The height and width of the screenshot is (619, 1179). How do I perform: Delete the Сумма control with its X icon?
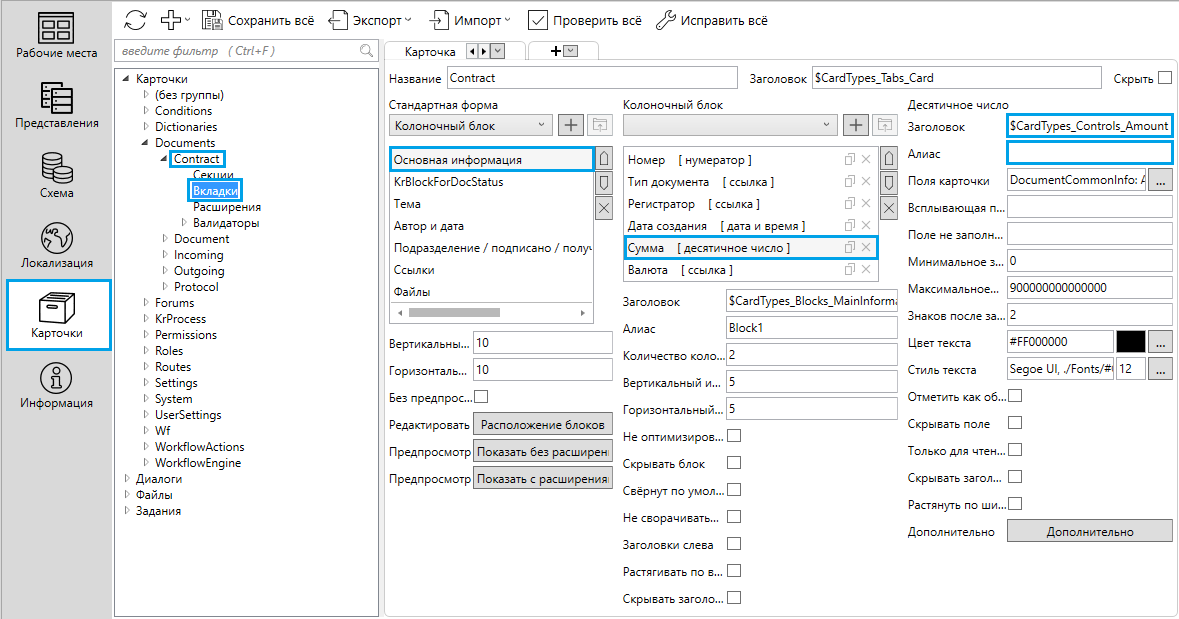click(867, 247)
